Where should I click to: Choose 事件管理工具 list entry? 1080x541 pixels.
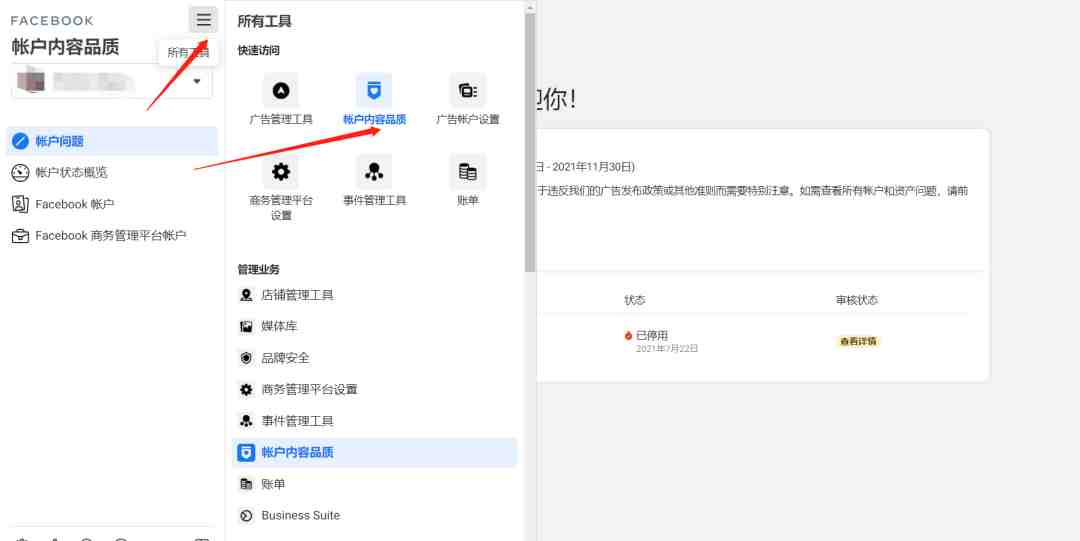point(374,420)
